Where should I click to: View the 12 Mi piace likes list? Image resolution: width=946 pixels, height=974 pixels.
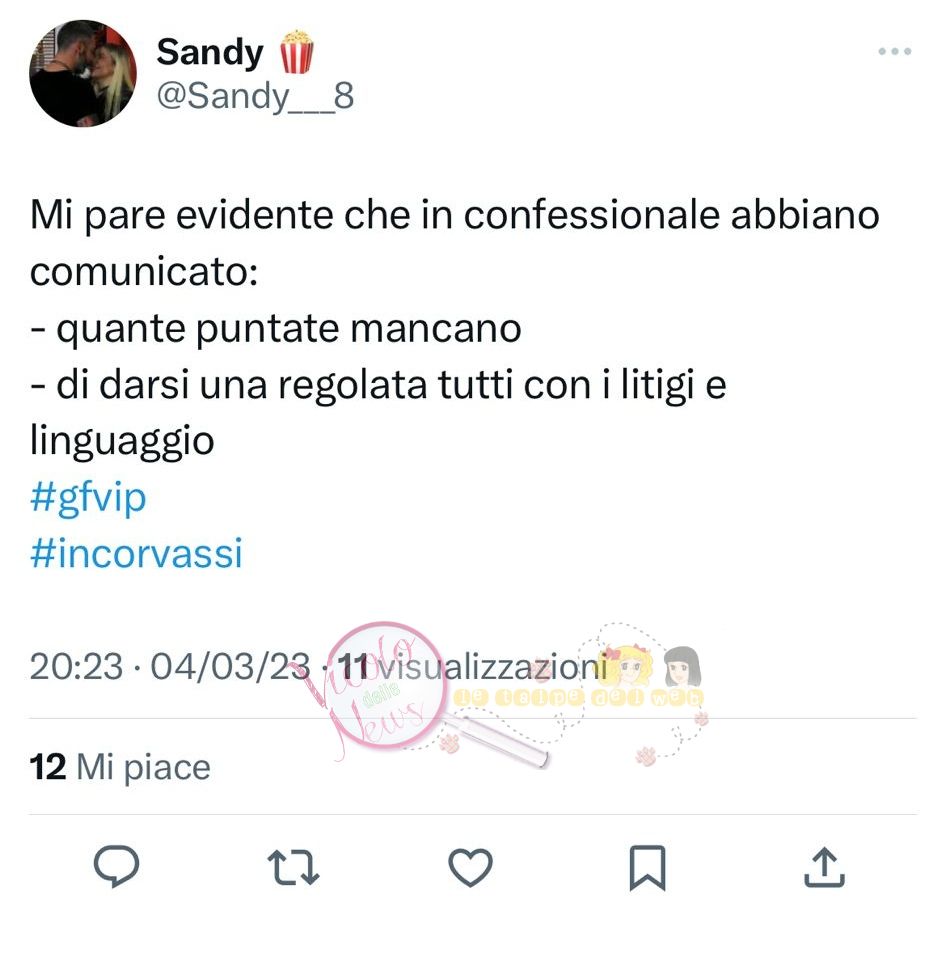tap(120, 767)
